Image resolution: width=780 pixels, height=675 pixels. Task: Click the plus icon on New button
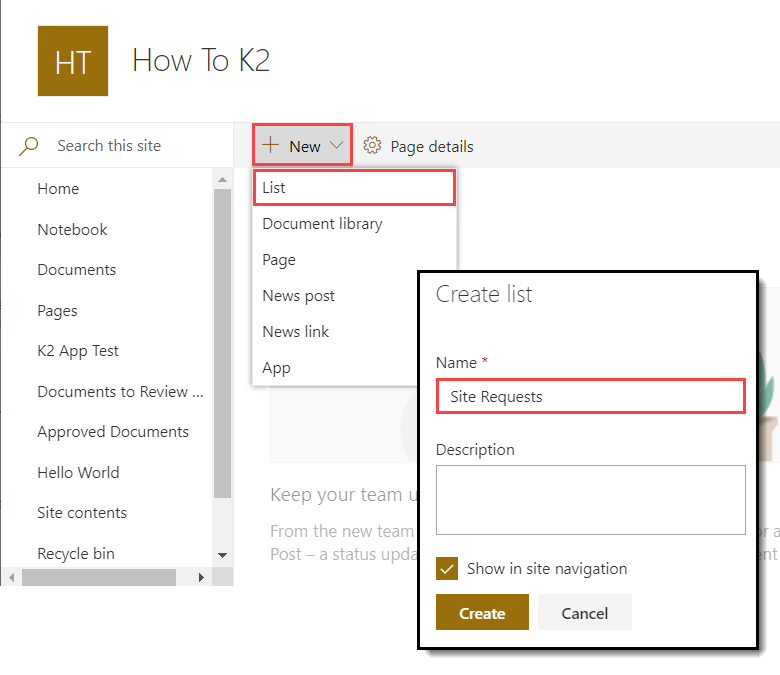click(270, 145)
